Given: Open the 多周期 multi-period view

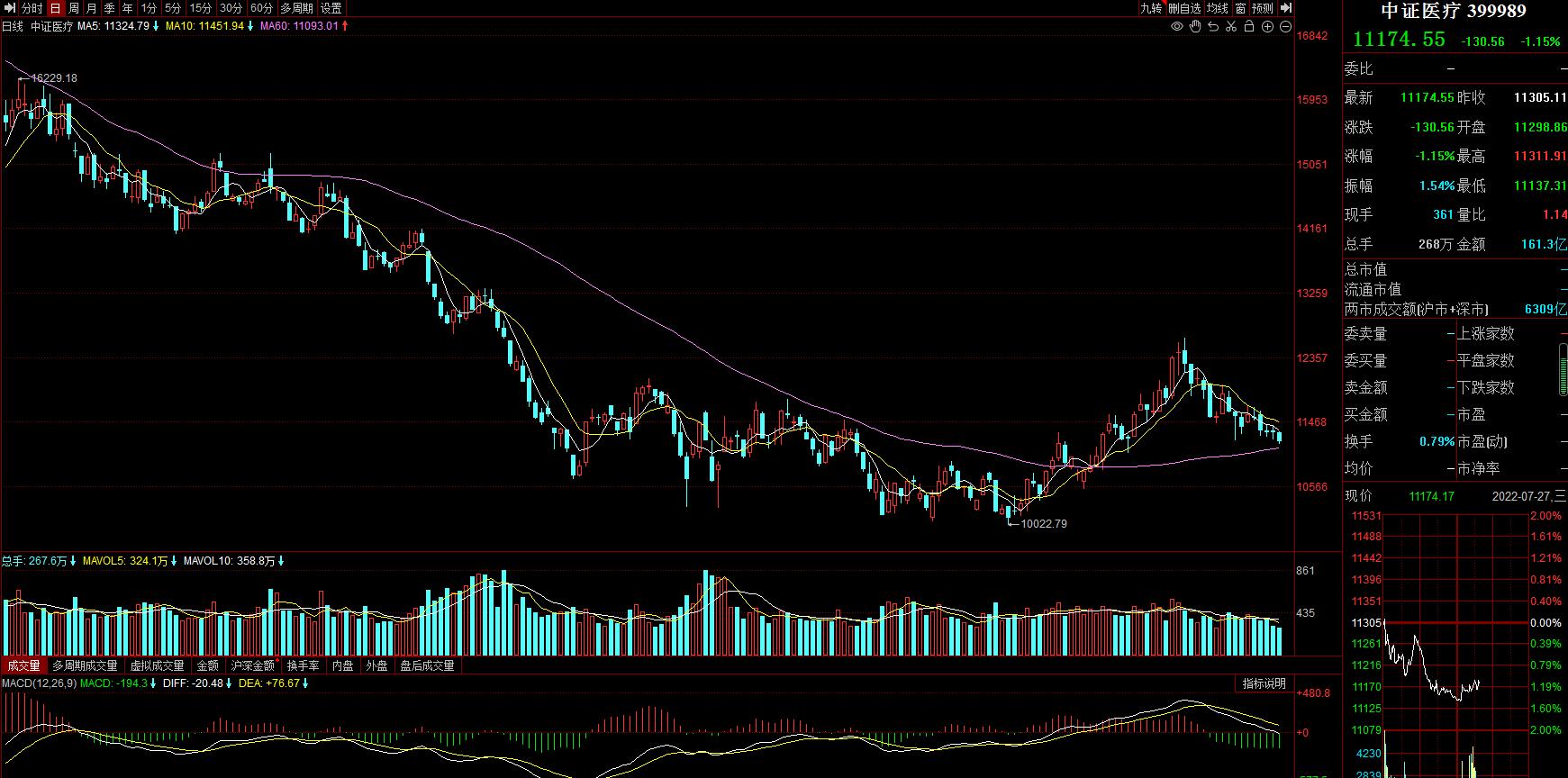Looking at the screenshot, I should (297, 8).
